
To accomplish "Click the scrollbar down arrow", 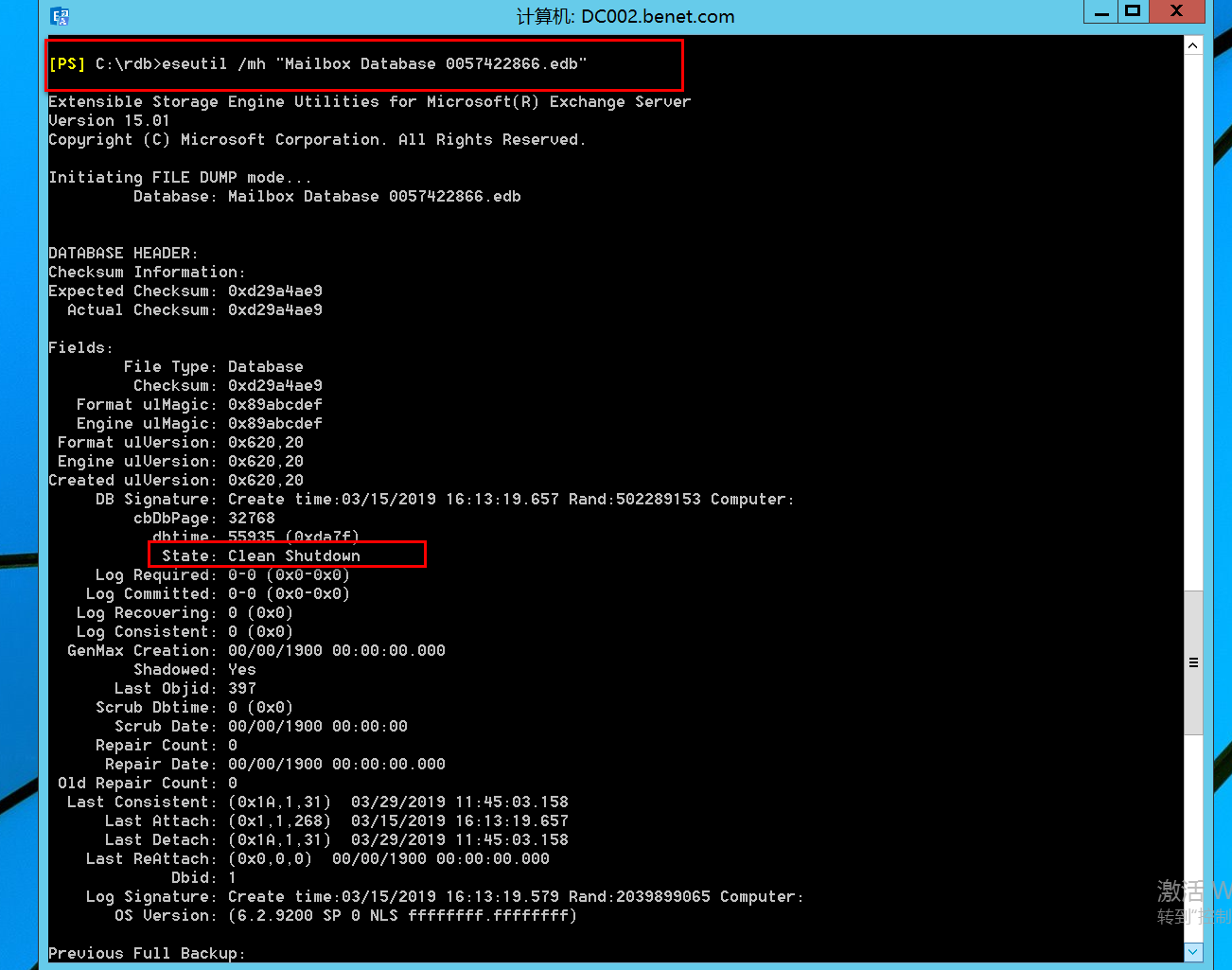I will (x=1193, y=952).
